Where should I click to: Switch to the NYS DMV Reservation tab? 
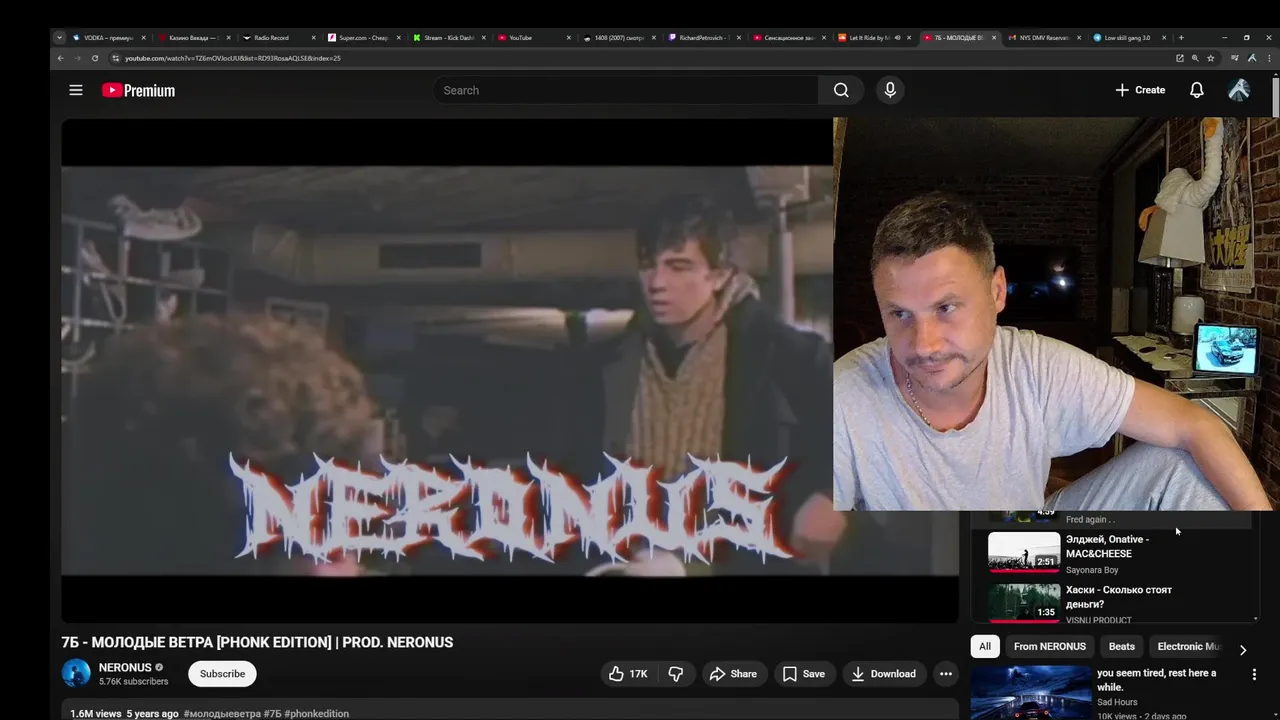coord(1044,38)
